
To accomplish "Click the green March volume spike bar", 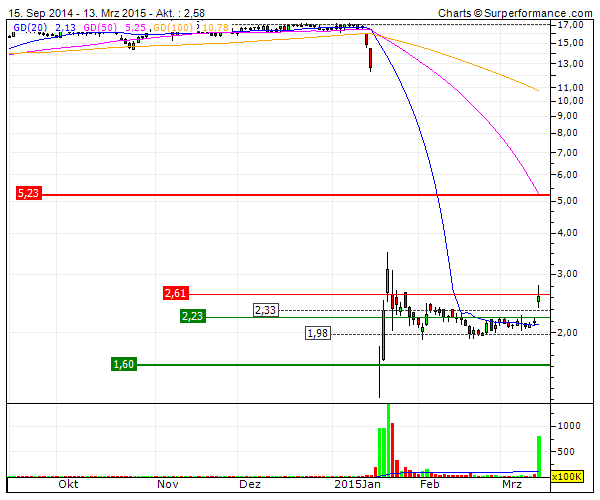I will [x=539, y=455].
